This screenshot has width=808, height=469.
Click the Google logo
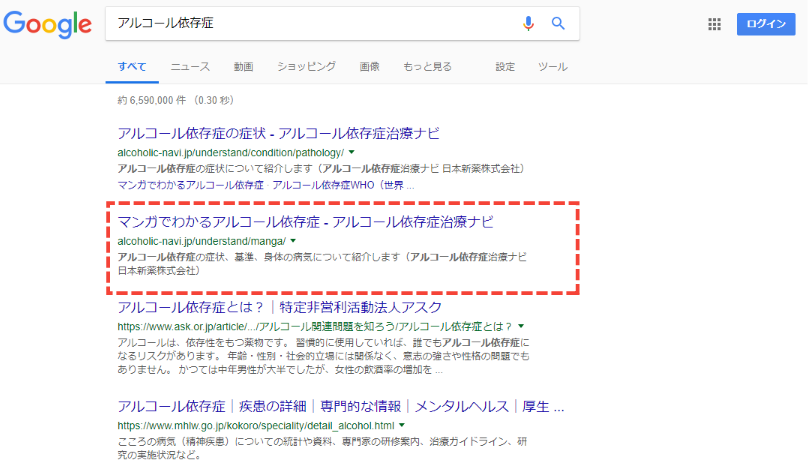[x=47, y=24]
